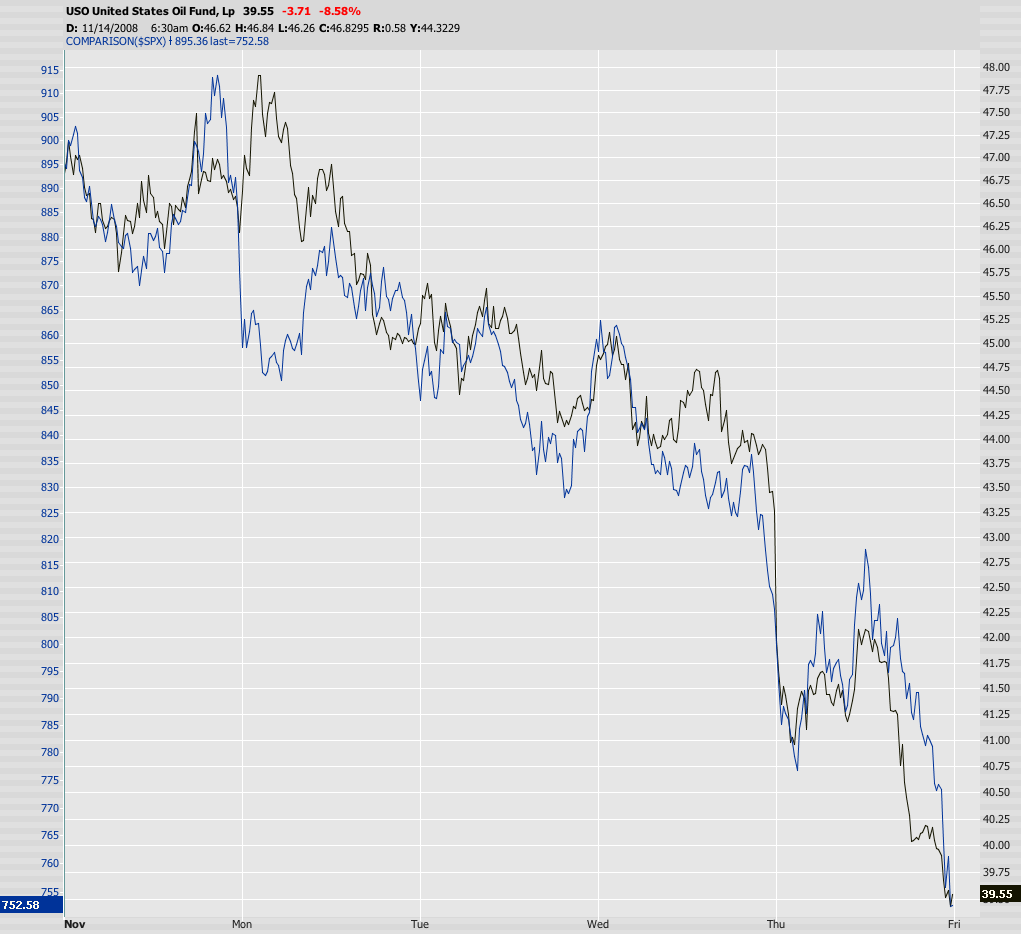The image size is (1021, 934).
Task: Click the 800 level on left SPX axis
Action: coord(49,644)
